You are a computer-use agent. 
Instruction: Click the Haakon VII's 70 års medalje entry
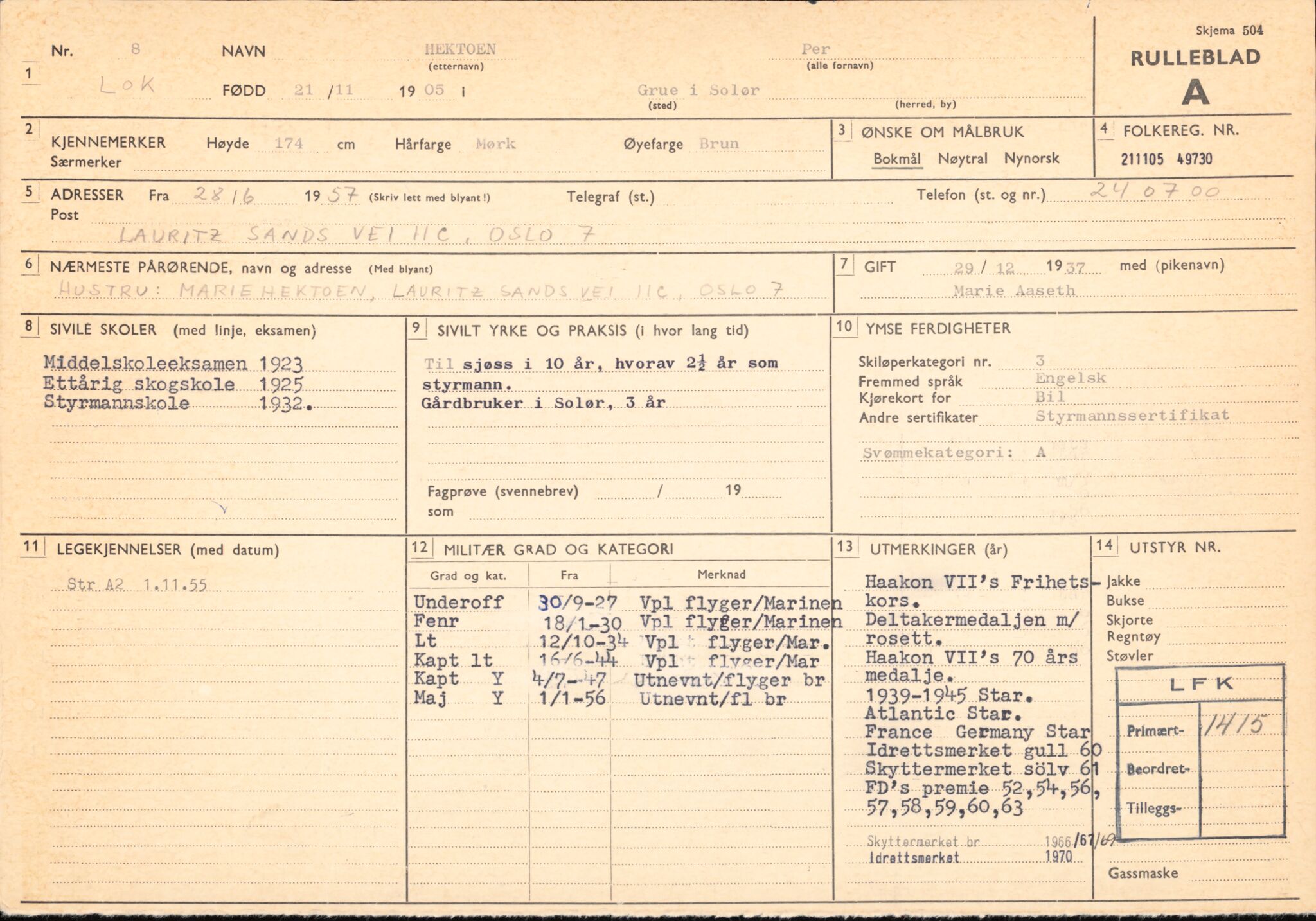pyautogui.click(x=972, y=667)
